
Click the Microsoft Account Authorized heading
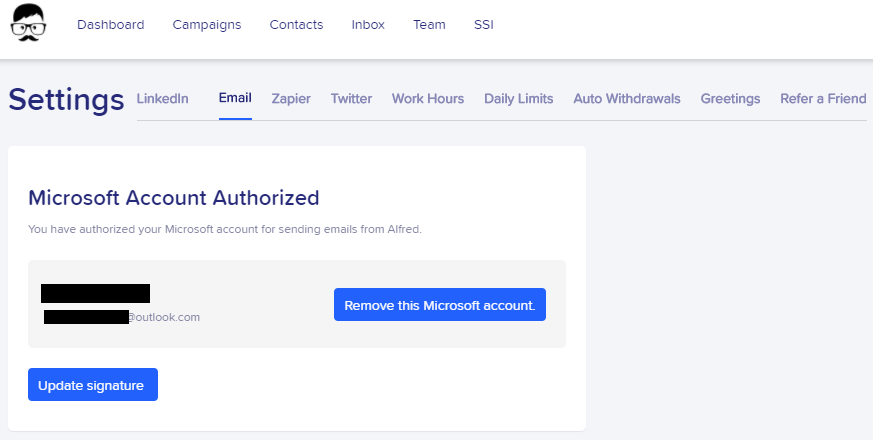pyautogui.click(x=174, y=198)
